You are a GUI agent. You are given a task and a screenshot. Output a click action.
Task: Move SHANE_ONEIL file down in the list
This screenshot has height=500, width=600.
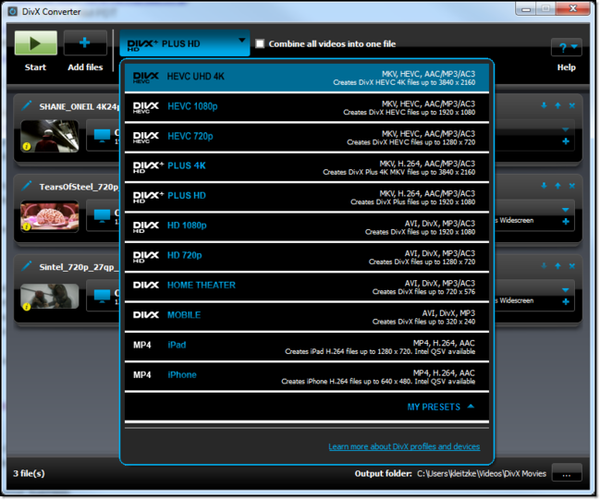(544, 106)
